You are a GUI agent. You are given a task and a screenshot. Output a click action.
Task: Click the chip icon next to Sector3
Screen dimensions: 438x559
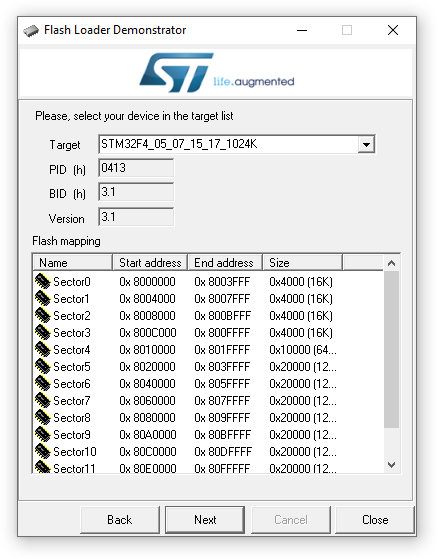tap(42, 332)
